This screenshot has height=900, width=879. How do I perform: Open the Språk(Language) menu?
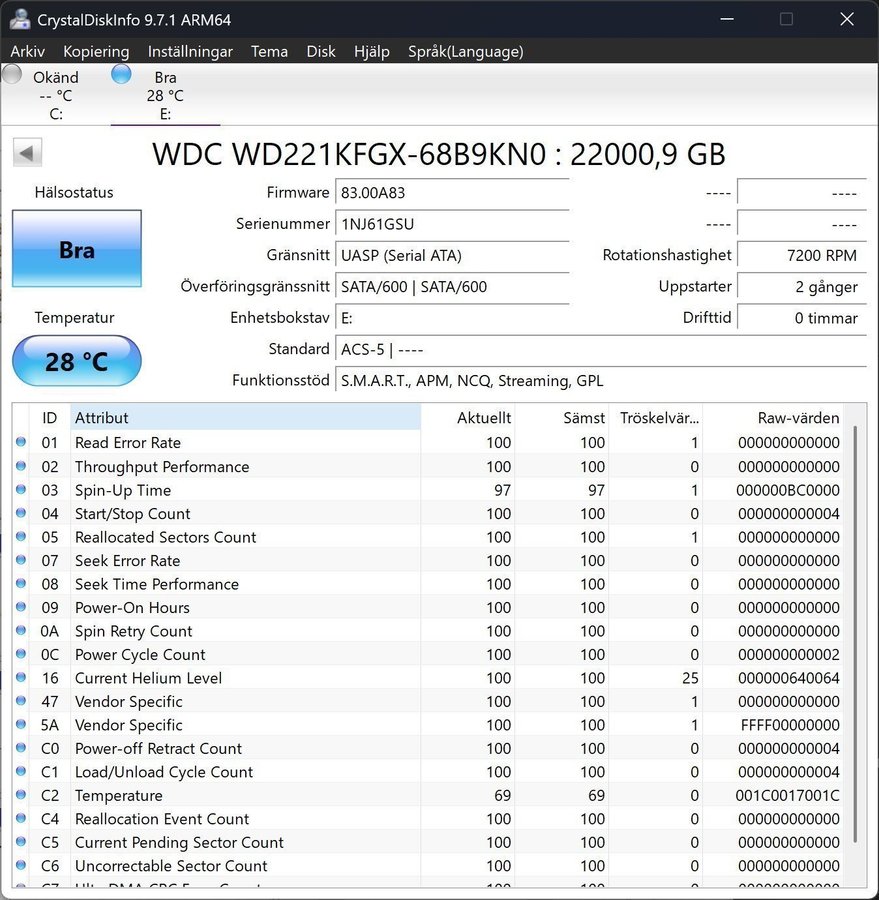(465, 51)
